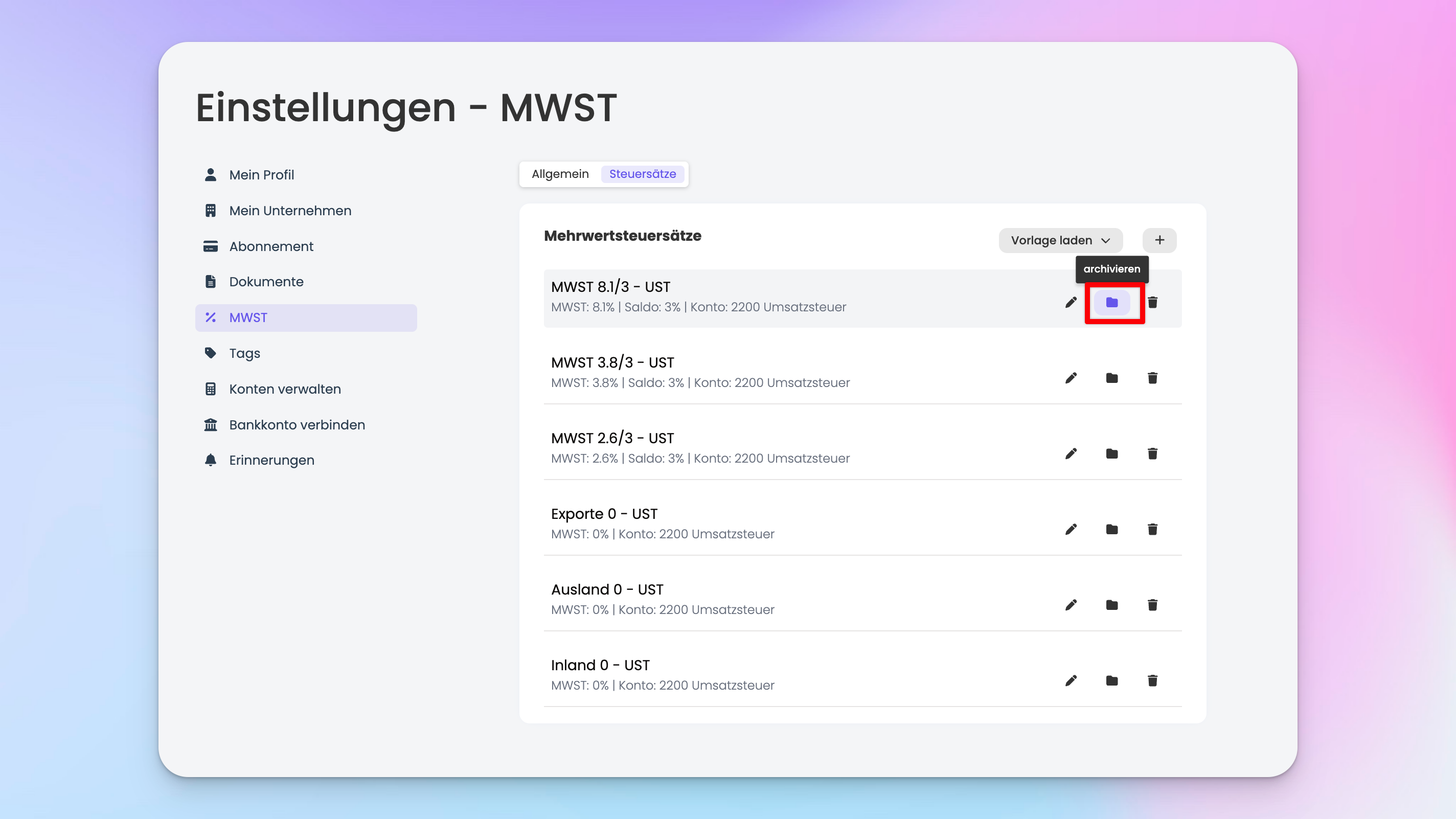The image size is (1456, 819).
Task: Archive the MWST 2.6/3 - UST entry
Action: (x=1111, y=453)
